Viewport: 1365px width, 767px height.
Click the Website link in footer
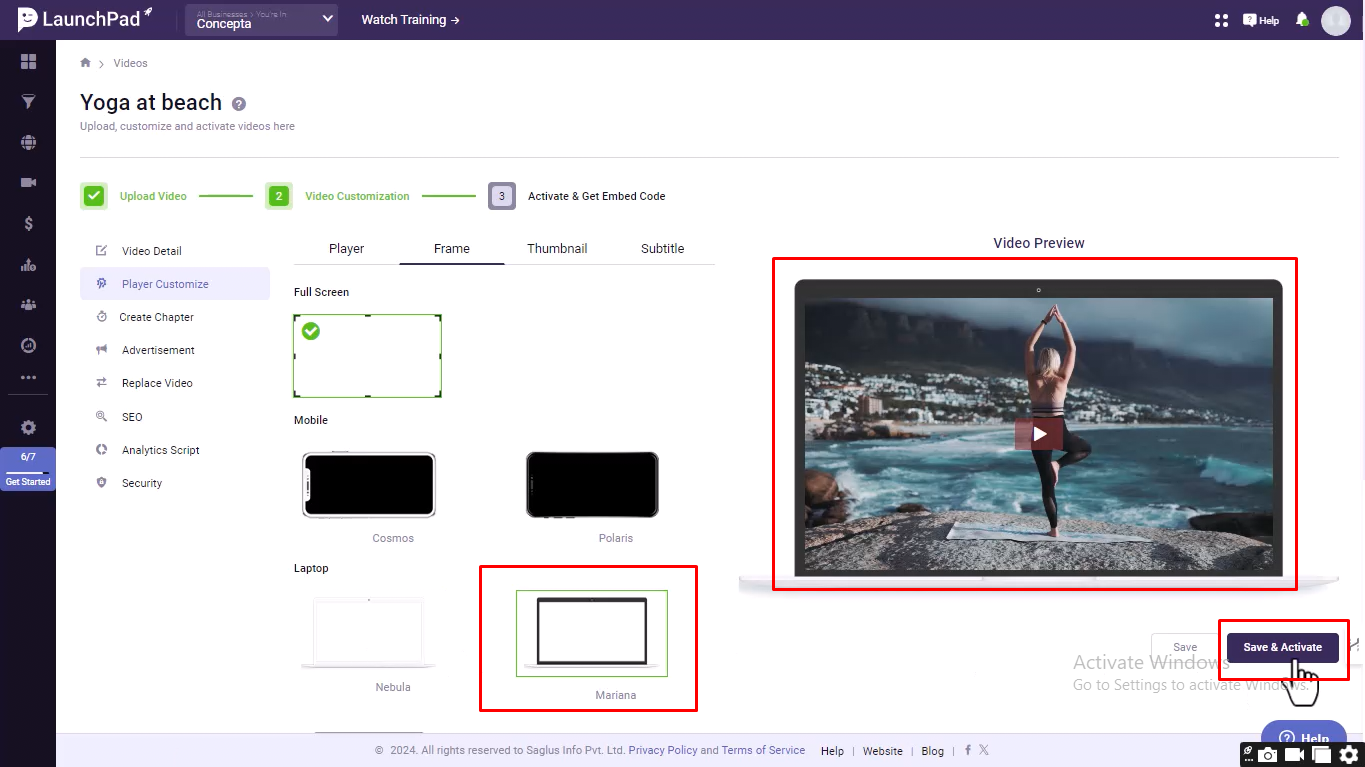(883, 751)
